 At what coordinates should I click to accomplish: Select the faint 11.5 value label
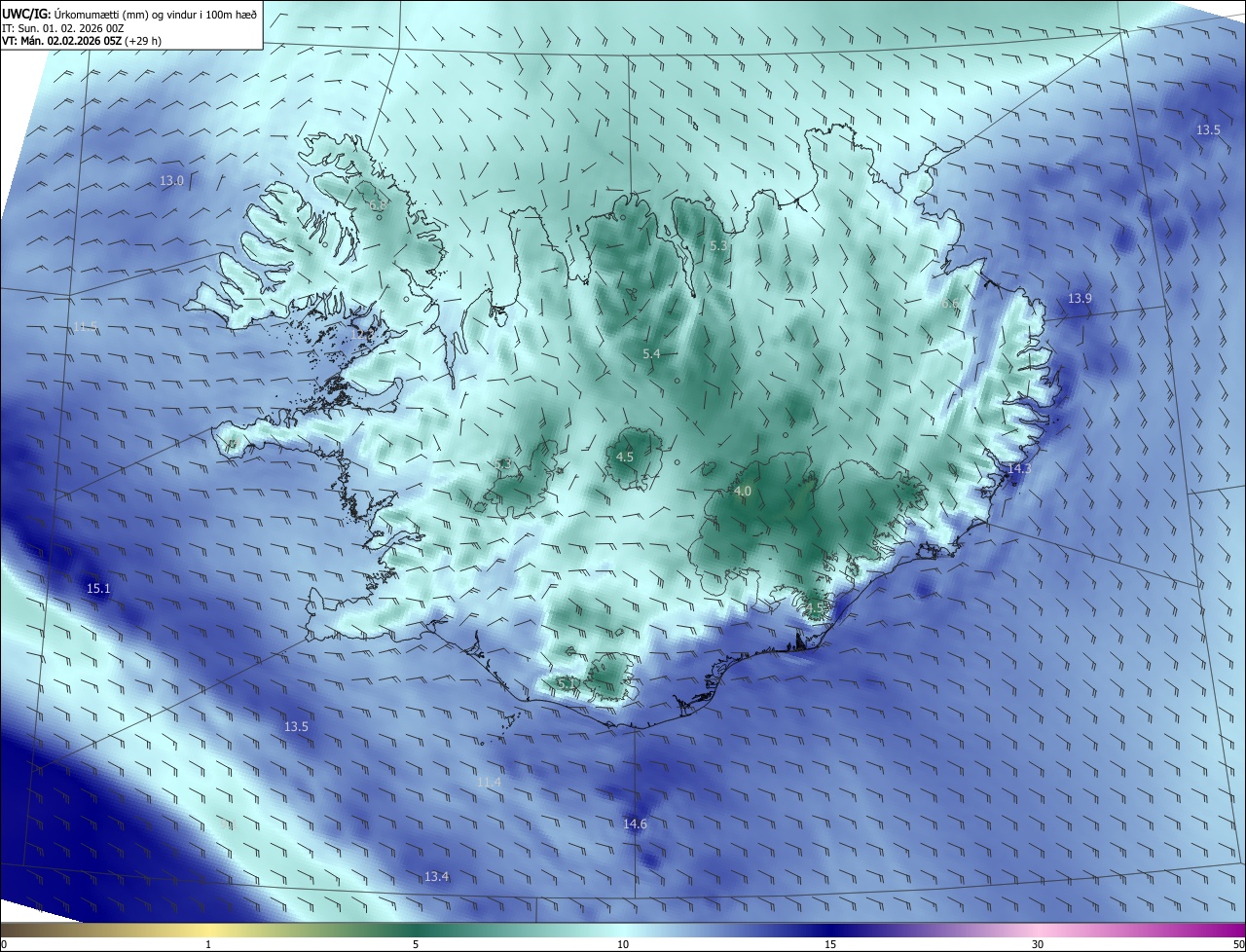point(85,326)
